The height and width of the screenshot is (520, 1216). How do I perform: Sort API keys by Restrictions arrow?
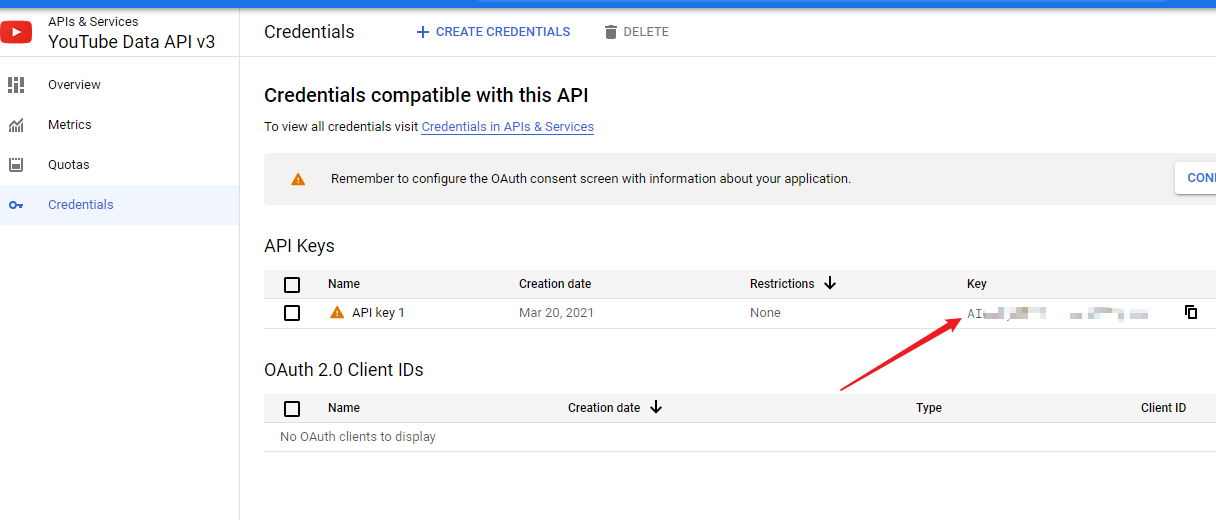pos(830,283)
